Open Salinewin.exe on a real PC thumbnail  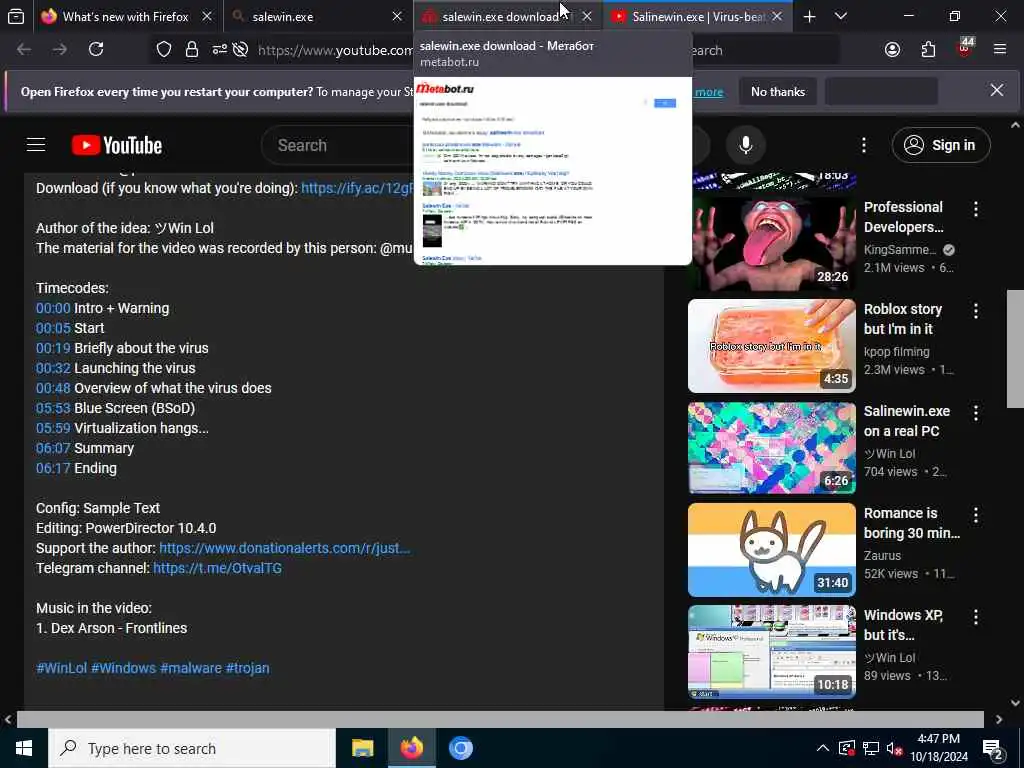point(771,447)
